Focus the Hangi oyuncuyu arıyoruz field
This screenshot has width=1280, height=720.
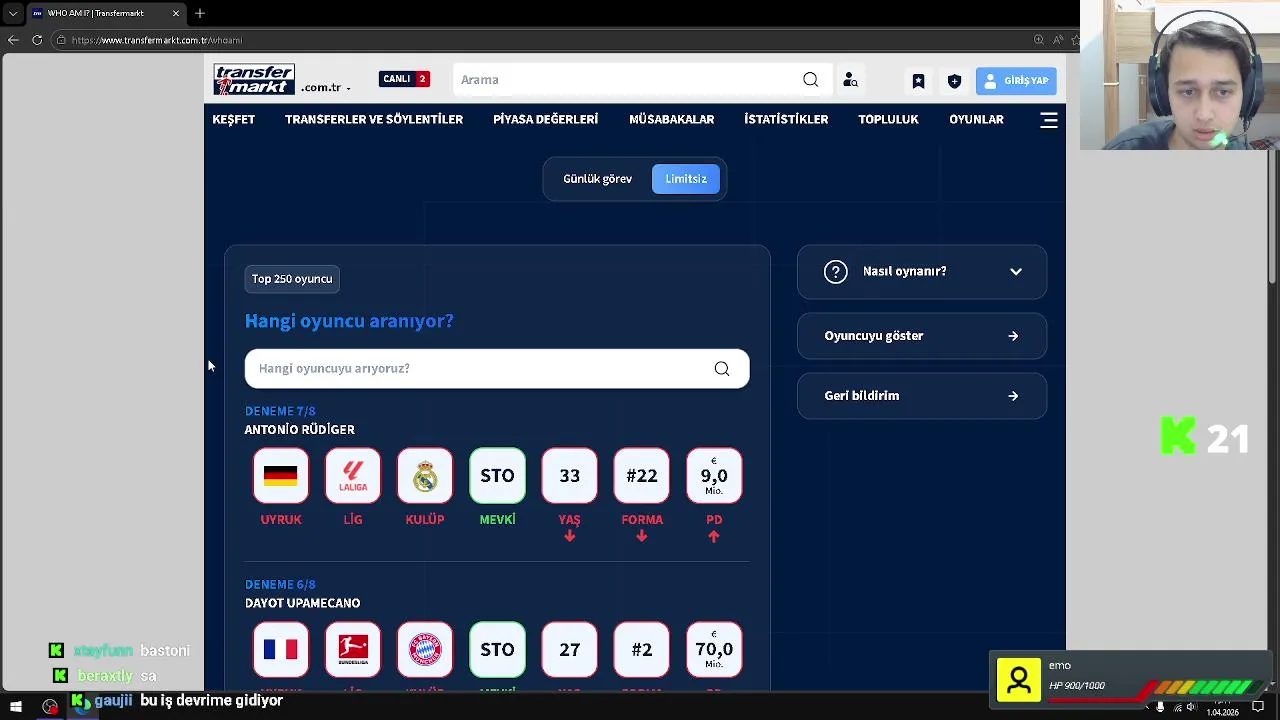[497, 369]
